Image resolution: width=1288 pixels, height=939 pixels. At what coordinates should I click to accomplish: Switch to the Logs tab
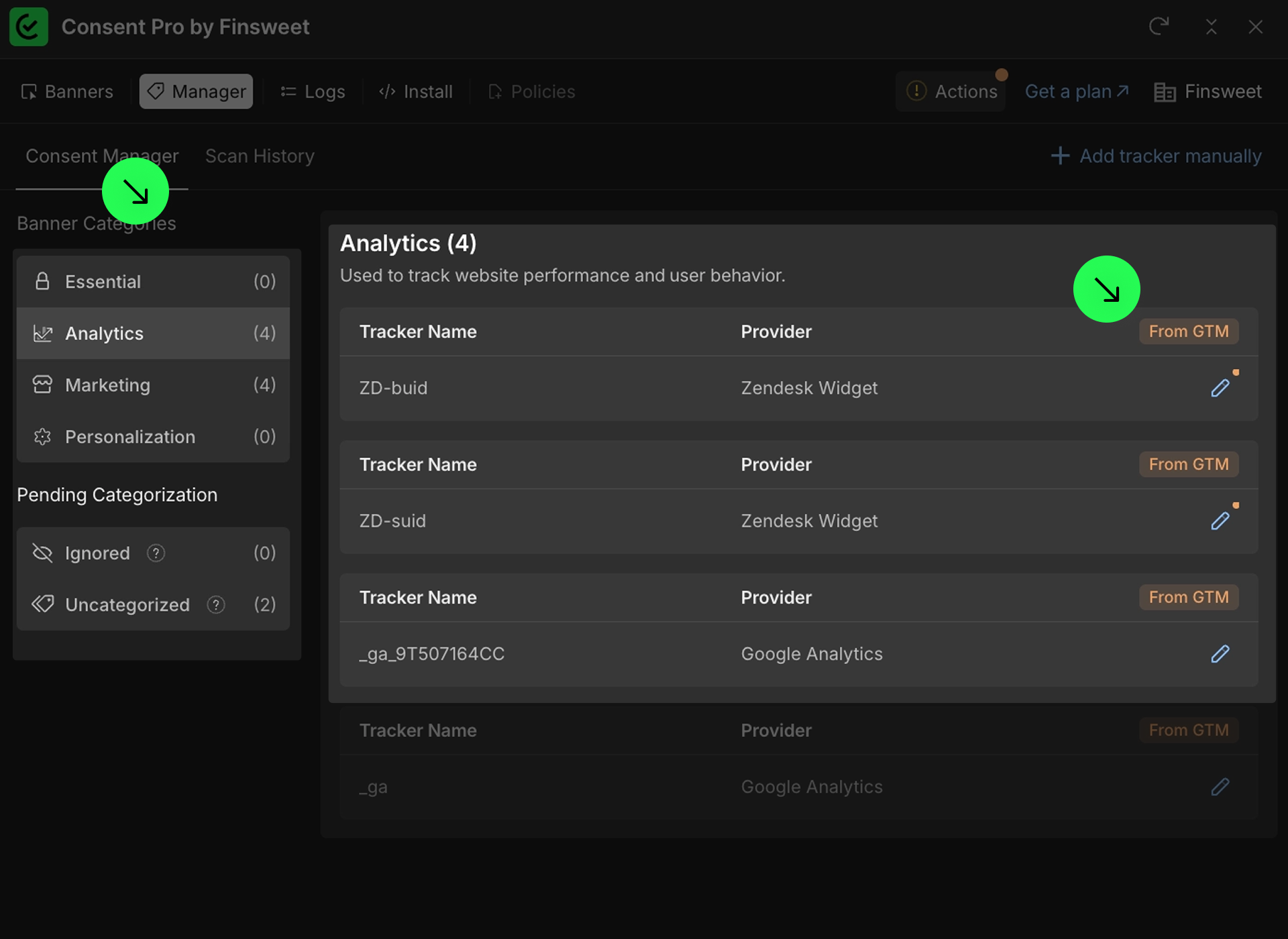click(313, 91)
